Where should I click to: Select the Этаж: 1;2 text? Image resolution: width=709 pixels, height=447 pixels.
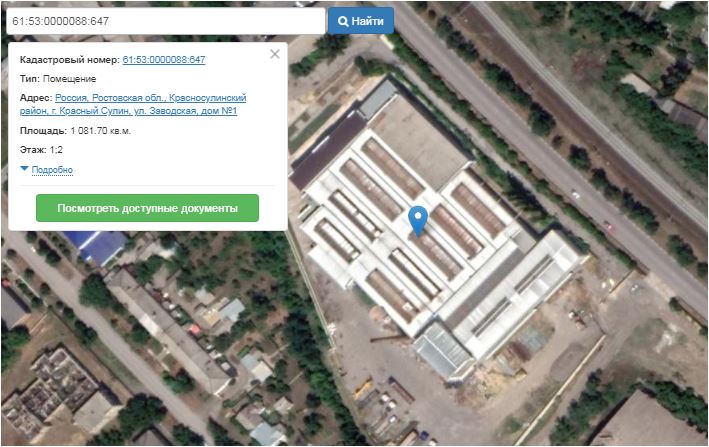point(41,150)
